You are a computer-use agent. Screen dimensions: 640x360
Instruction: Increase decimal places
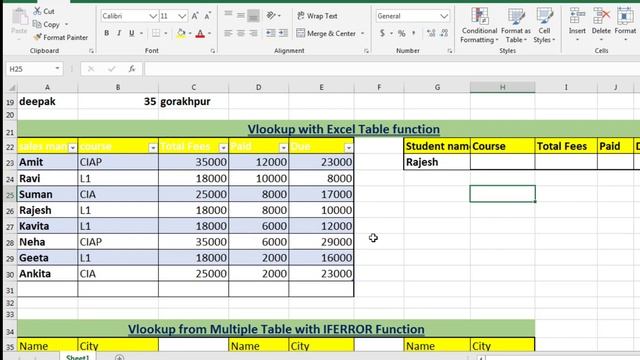[431, 33]
